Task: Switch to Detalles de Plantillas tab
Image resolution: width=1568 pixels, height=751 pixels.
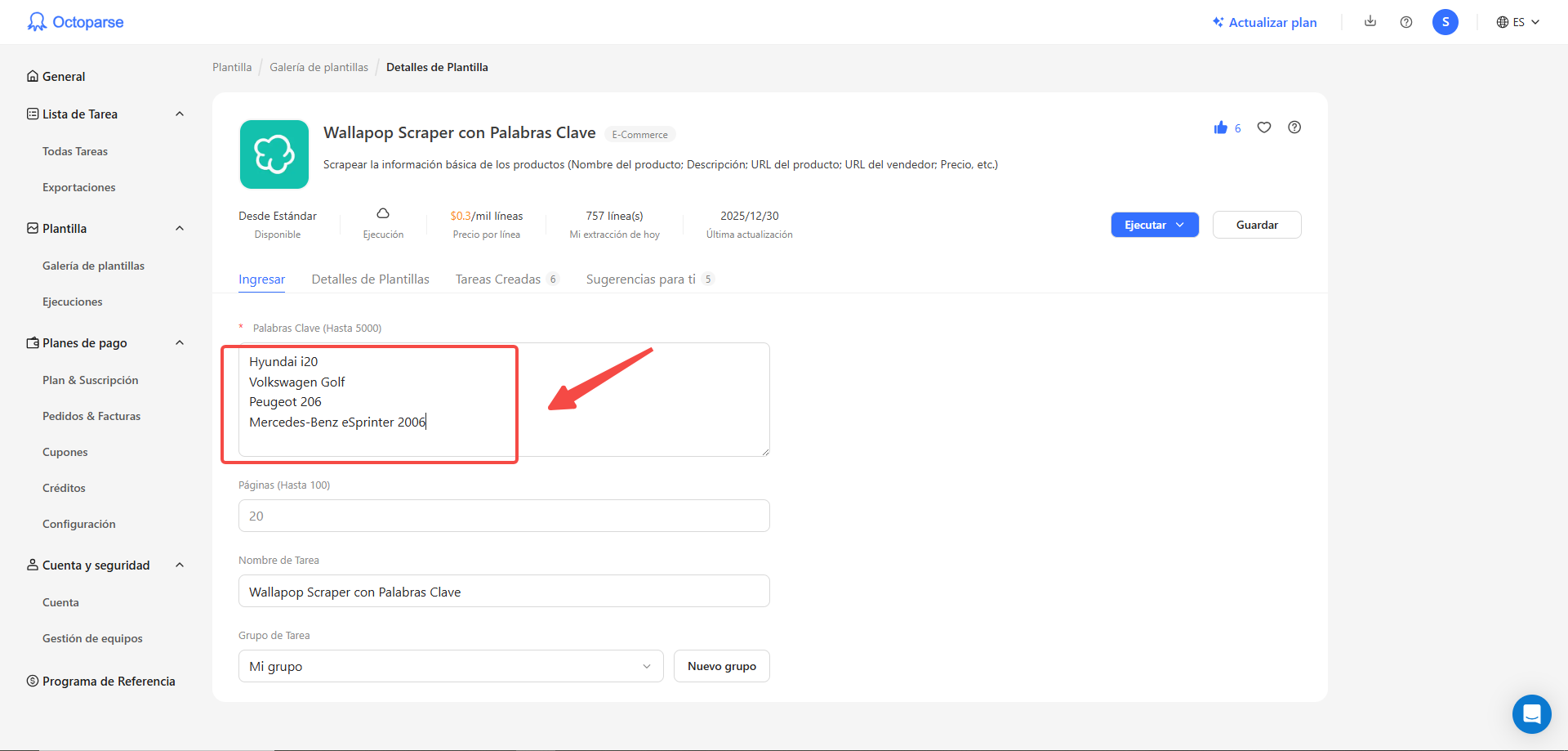Action: (370, 279)
